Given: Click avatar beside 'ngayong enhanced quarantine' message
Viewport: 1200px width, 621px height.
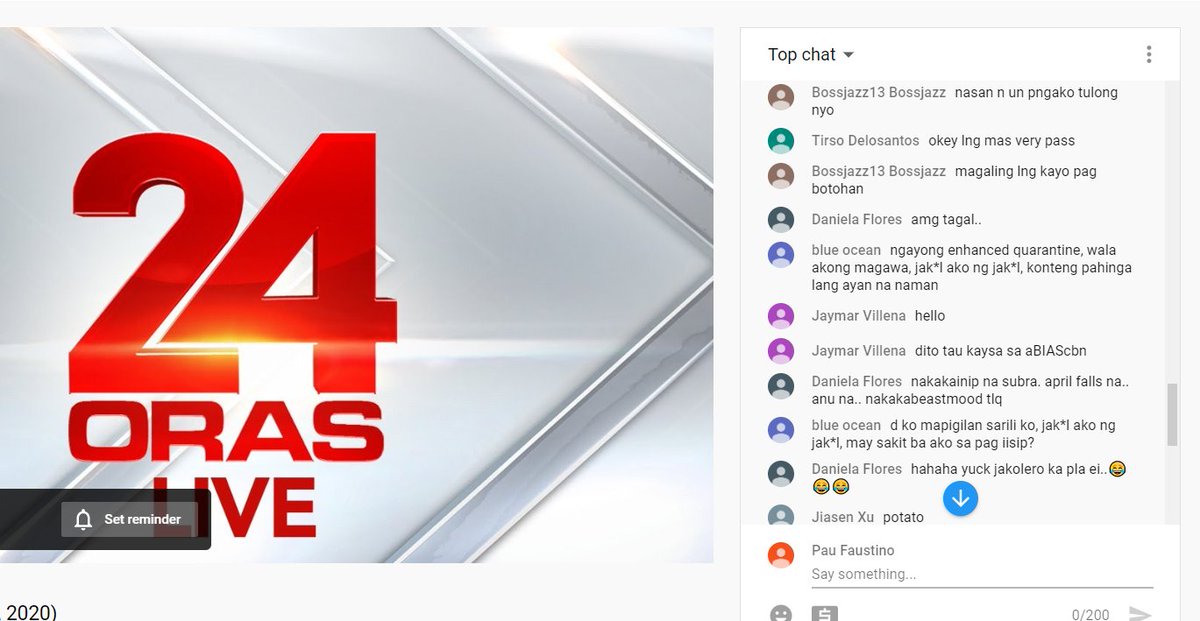Looking at the screenshot, I should [x=781, y=254].
